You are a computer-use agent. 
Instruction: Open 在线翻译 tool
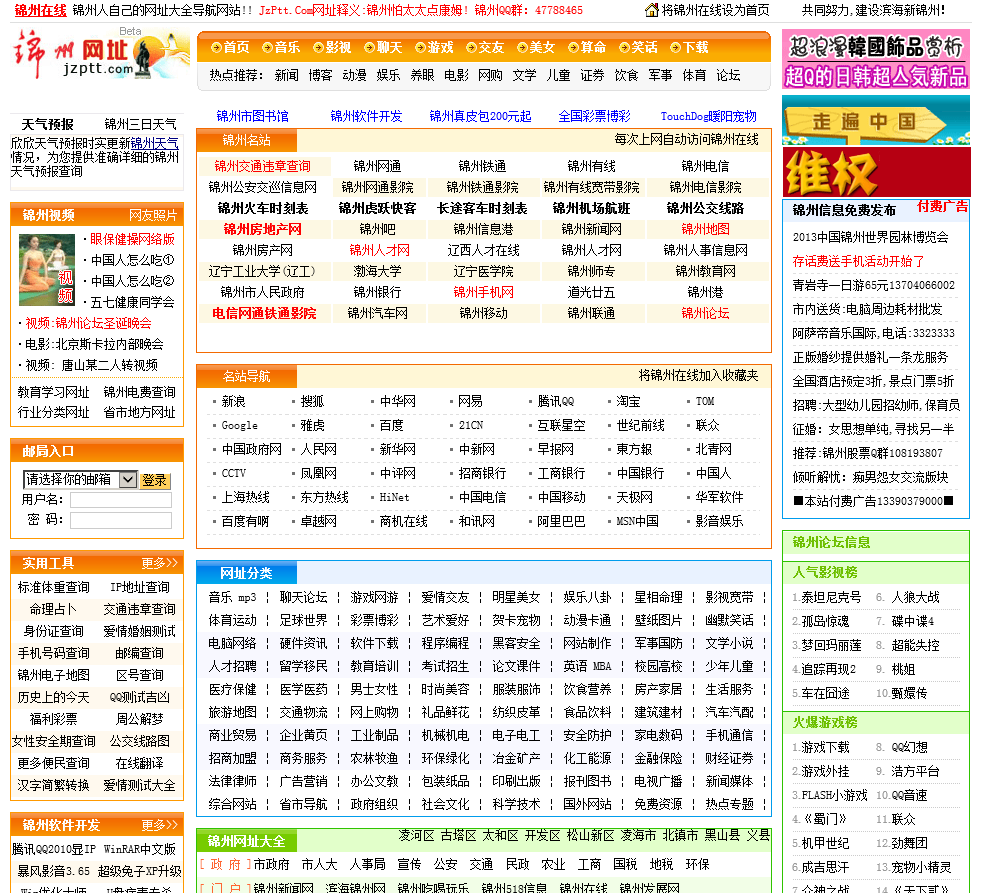tap(140, 763)
